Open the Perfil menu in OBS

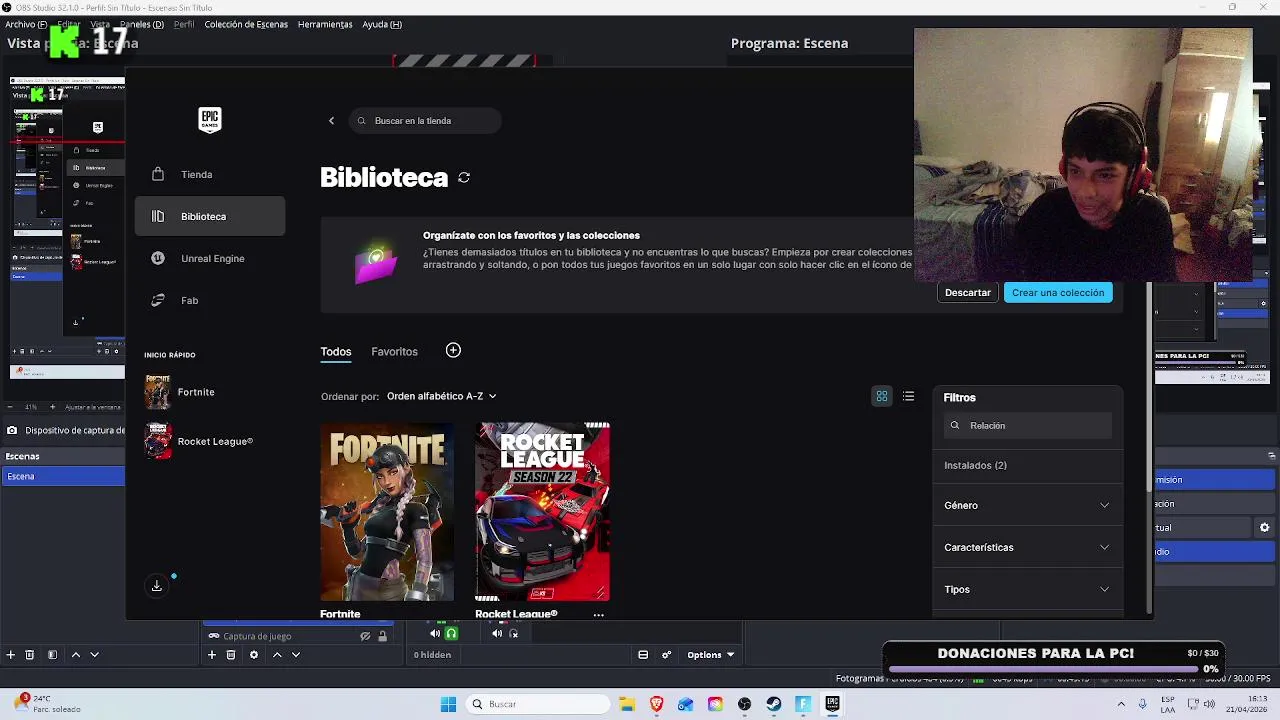(x=184, y=24)
